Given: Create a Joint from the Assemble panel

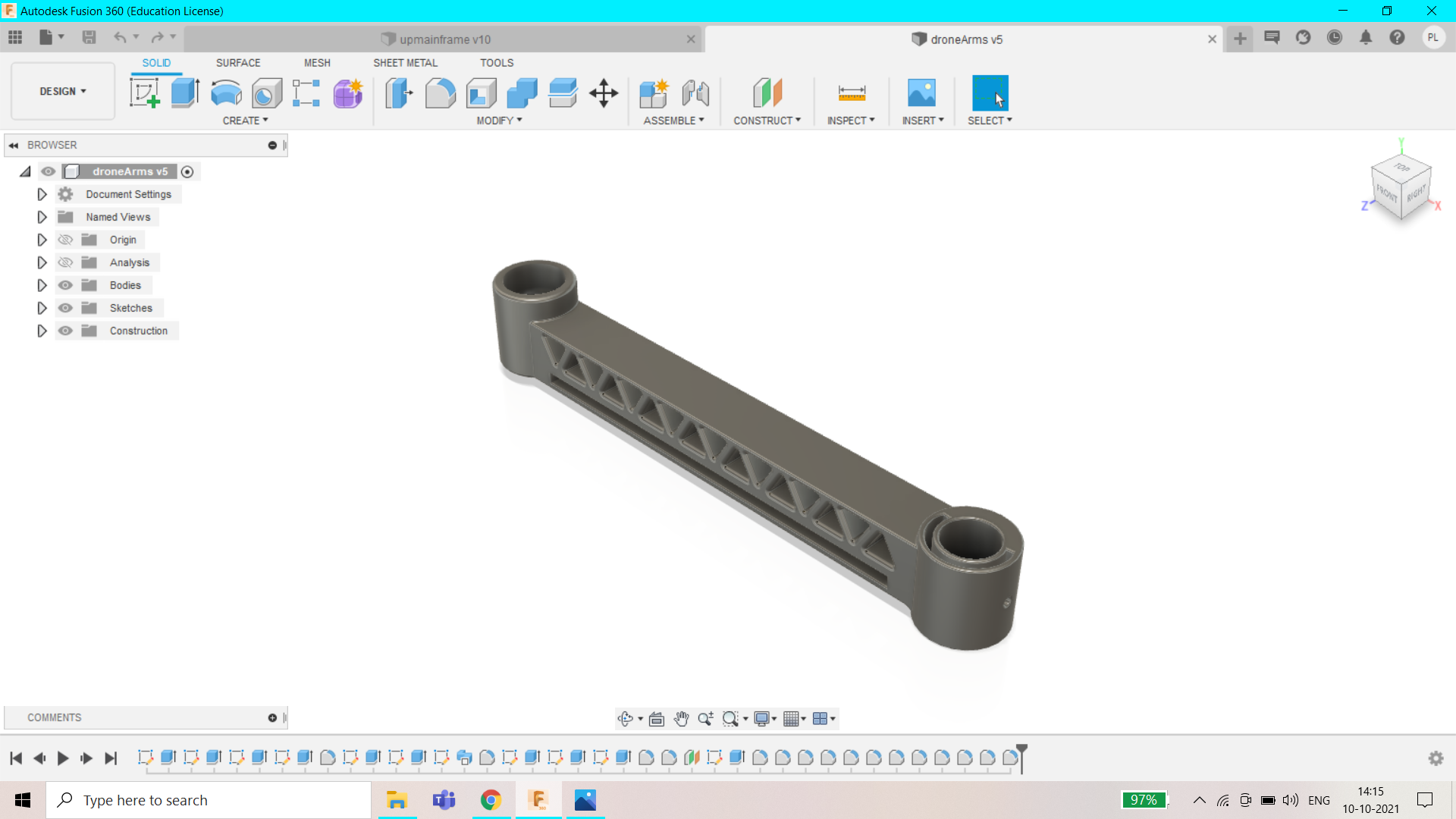Looking at the screenshot, I should [x=695, y=93].
